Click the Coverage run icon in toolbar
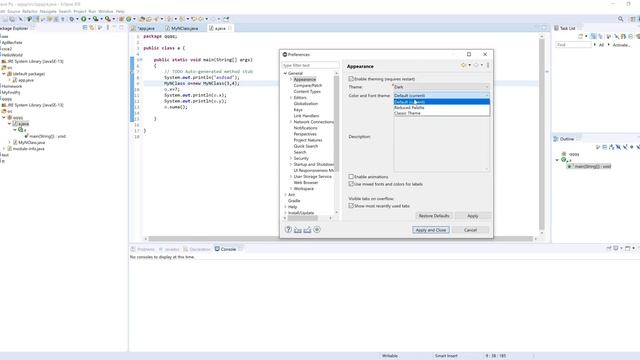Screen dimensions: 640x360 click(96, 19)
